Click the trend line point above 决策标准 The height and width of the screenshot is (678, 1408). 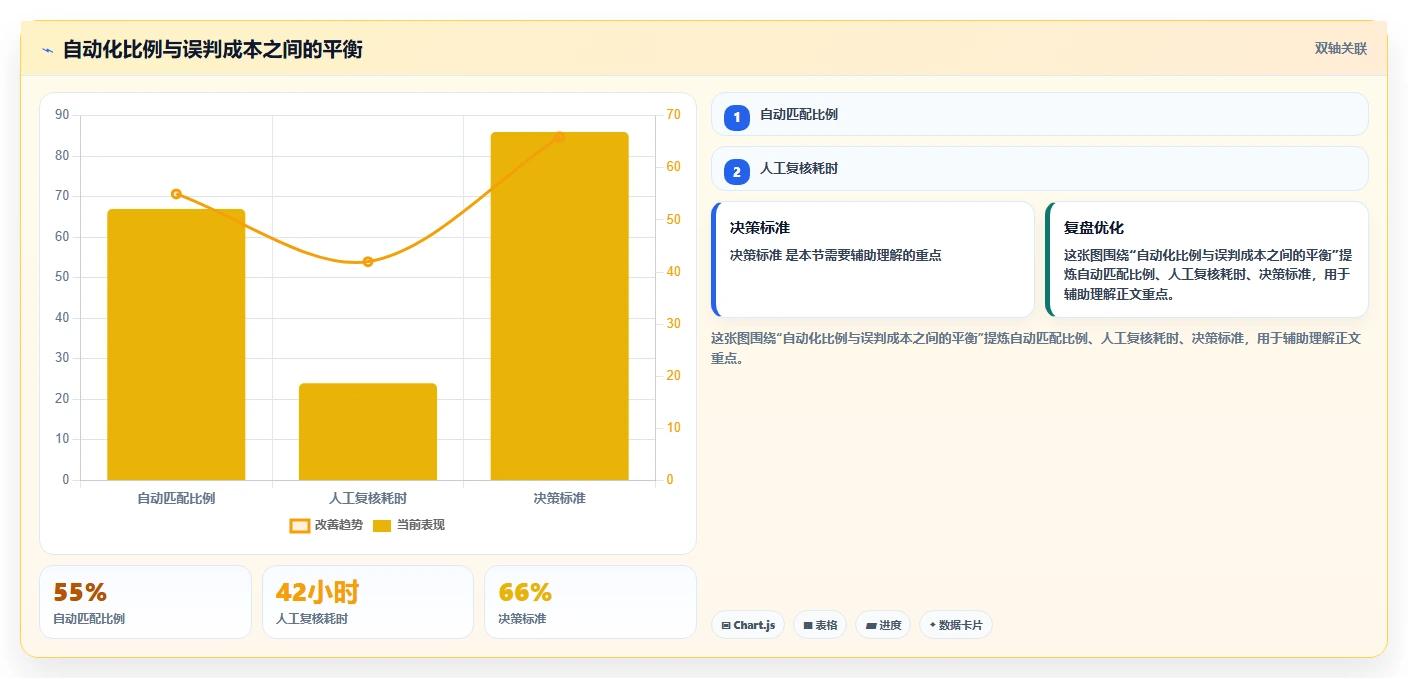559,137
